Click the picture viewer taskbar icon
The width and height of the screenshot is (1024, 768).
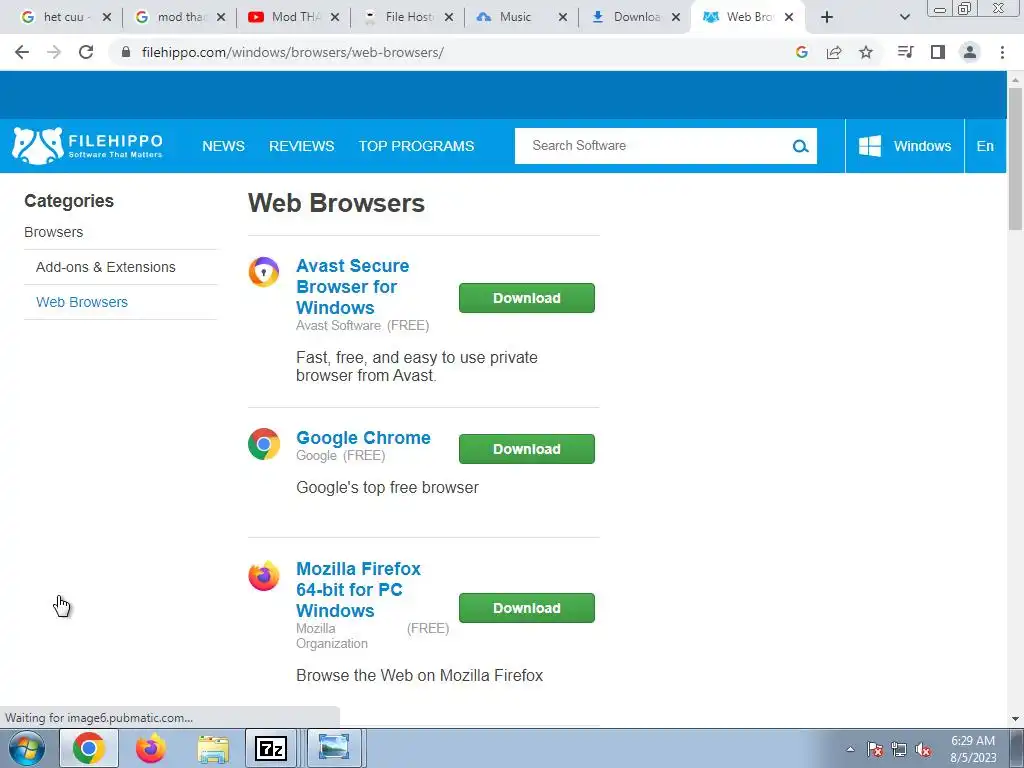click(x=334, y=748)
